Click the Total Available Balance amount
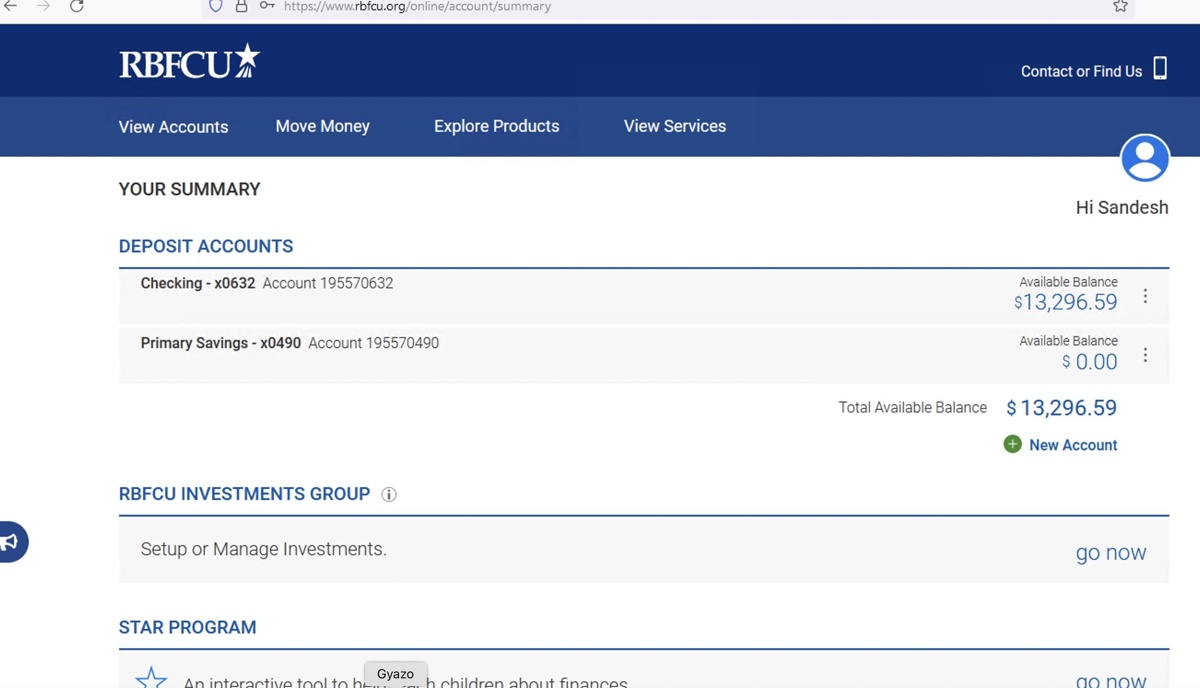Screen dimensions: 1200x688 1062,408
